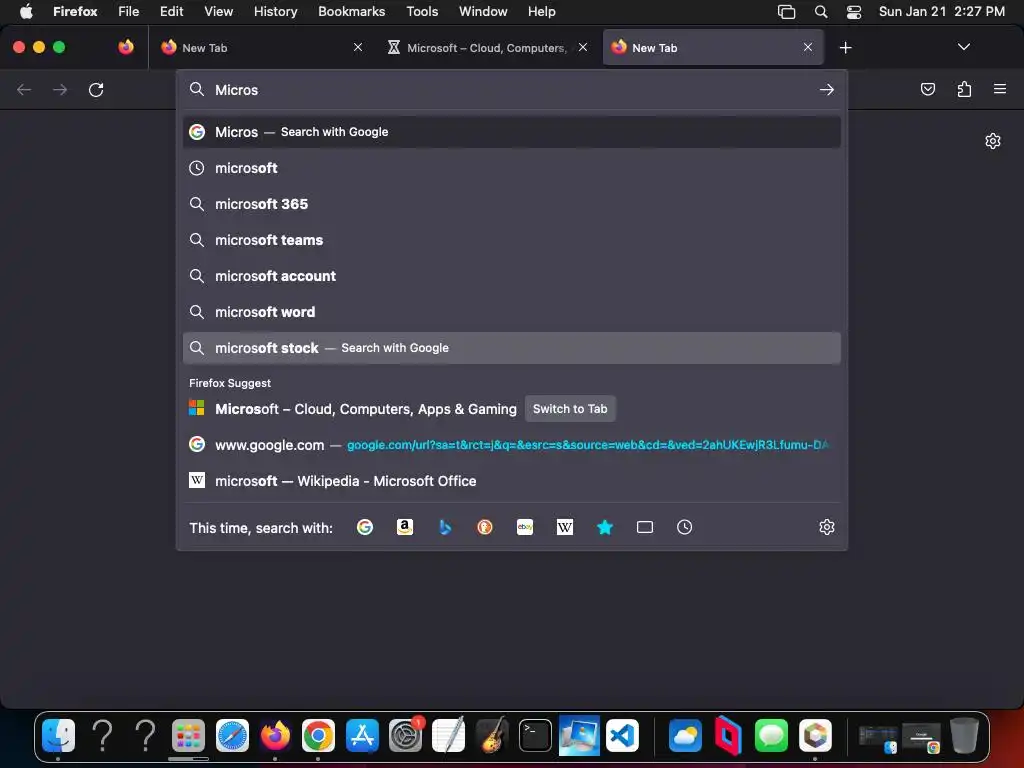Select the 'microsoft 365' suggestion
The image size is (1024, 768).
(512, 204)
